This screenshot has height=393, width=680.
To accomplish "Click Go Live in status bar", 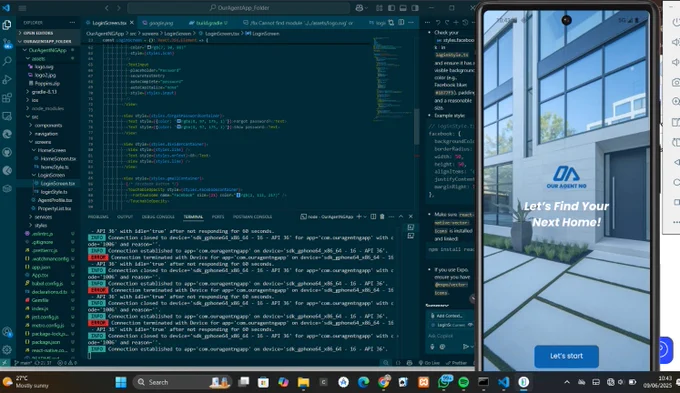I will point(429,363).
